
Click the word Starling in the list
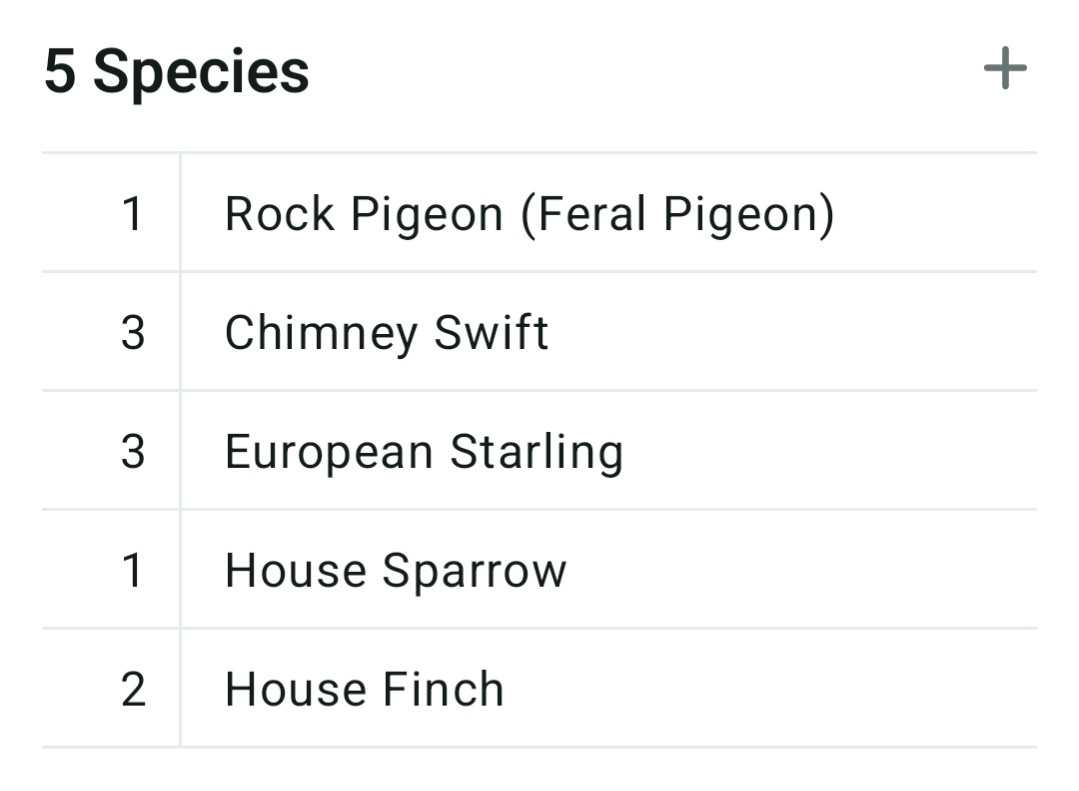537,452
